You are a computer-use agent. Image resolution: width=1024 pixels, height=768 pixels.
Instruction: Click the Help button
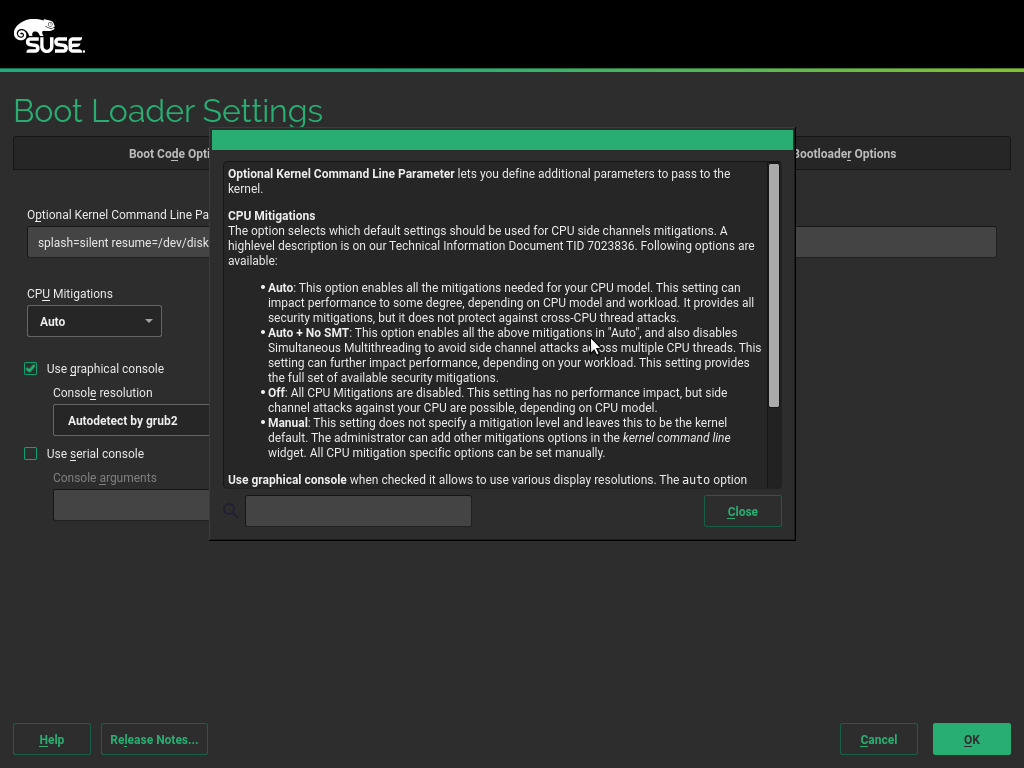pos(52,739)
